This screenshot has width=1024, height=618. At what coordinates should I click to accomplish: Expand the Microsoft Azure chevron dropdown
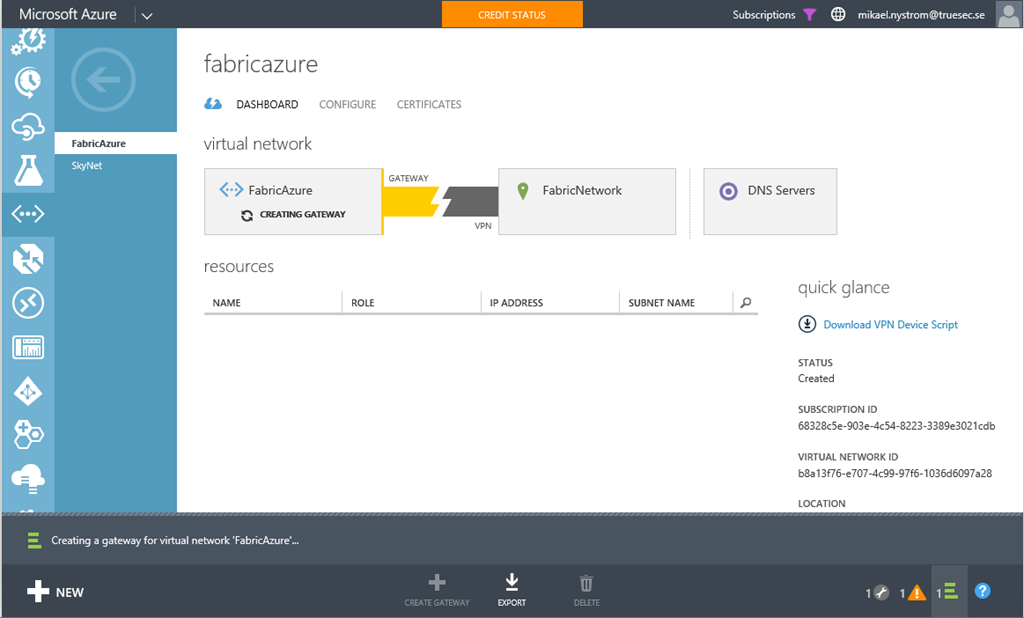147,15
